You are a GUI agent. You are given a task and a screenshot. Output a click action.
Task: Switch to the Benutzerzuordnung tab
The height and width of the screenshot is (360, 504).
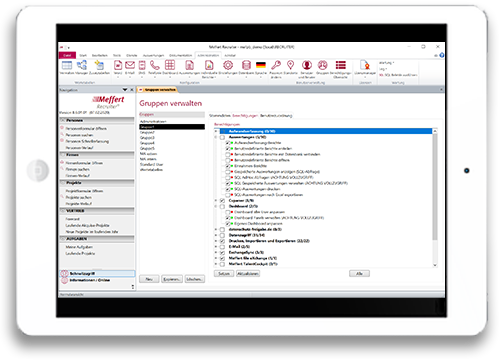click(276, 116)
